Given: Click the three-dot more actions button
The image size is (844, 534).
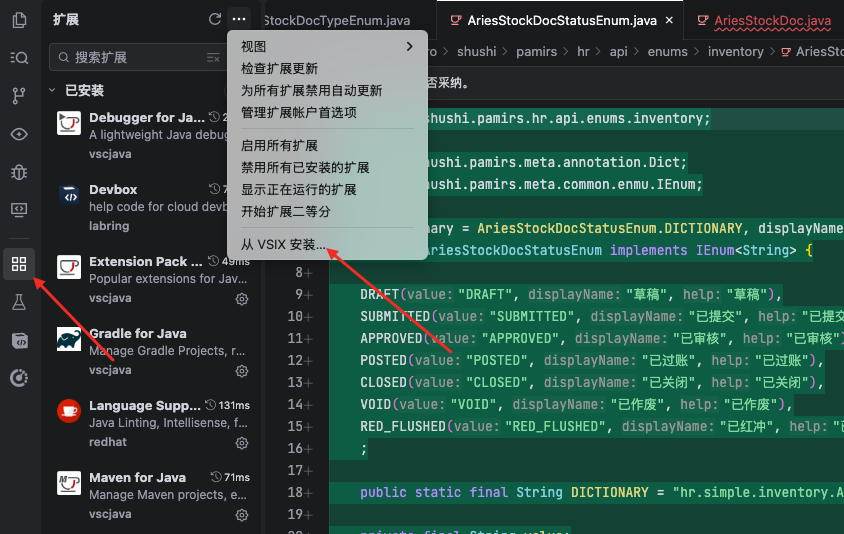Looking at the screenshot, I should 238,19.
